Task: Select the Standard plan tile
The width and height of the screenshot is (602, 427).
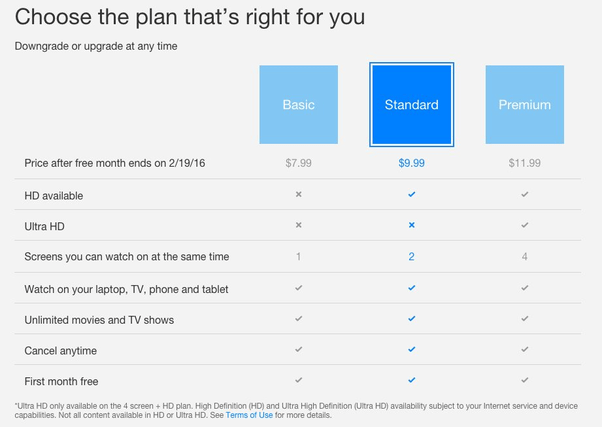Action: [411, 104]
